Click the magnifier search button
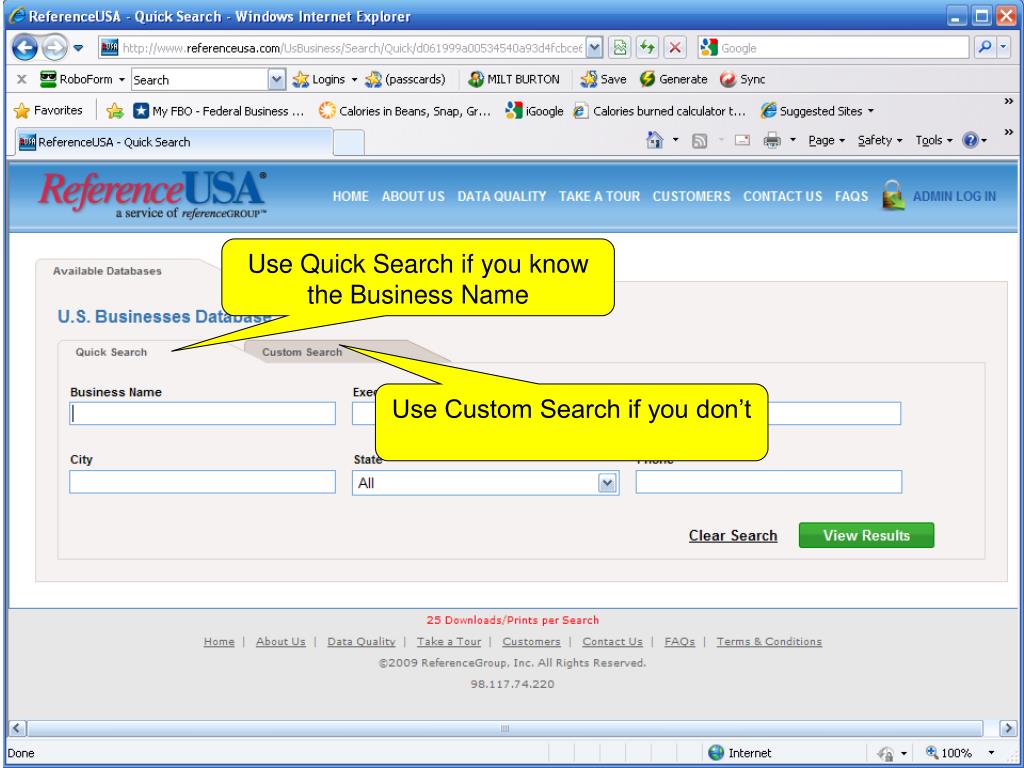Viewport: 1024px width, 768px height. point(984,47)
